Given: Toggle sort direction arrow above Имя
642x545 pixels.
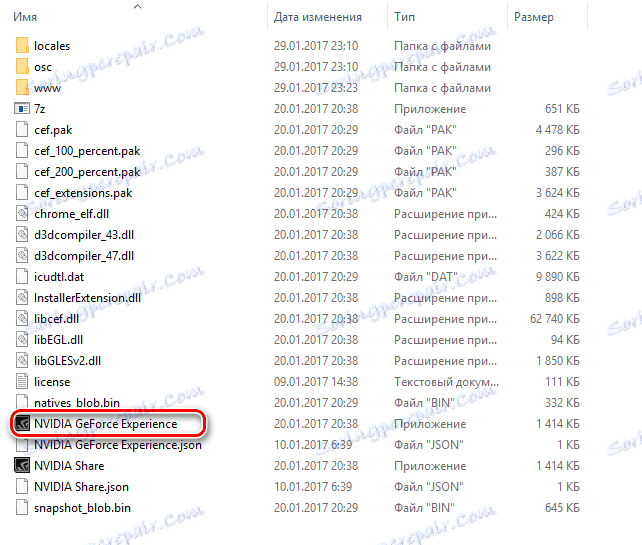Looking at the screenshot, I should [138, 6].
